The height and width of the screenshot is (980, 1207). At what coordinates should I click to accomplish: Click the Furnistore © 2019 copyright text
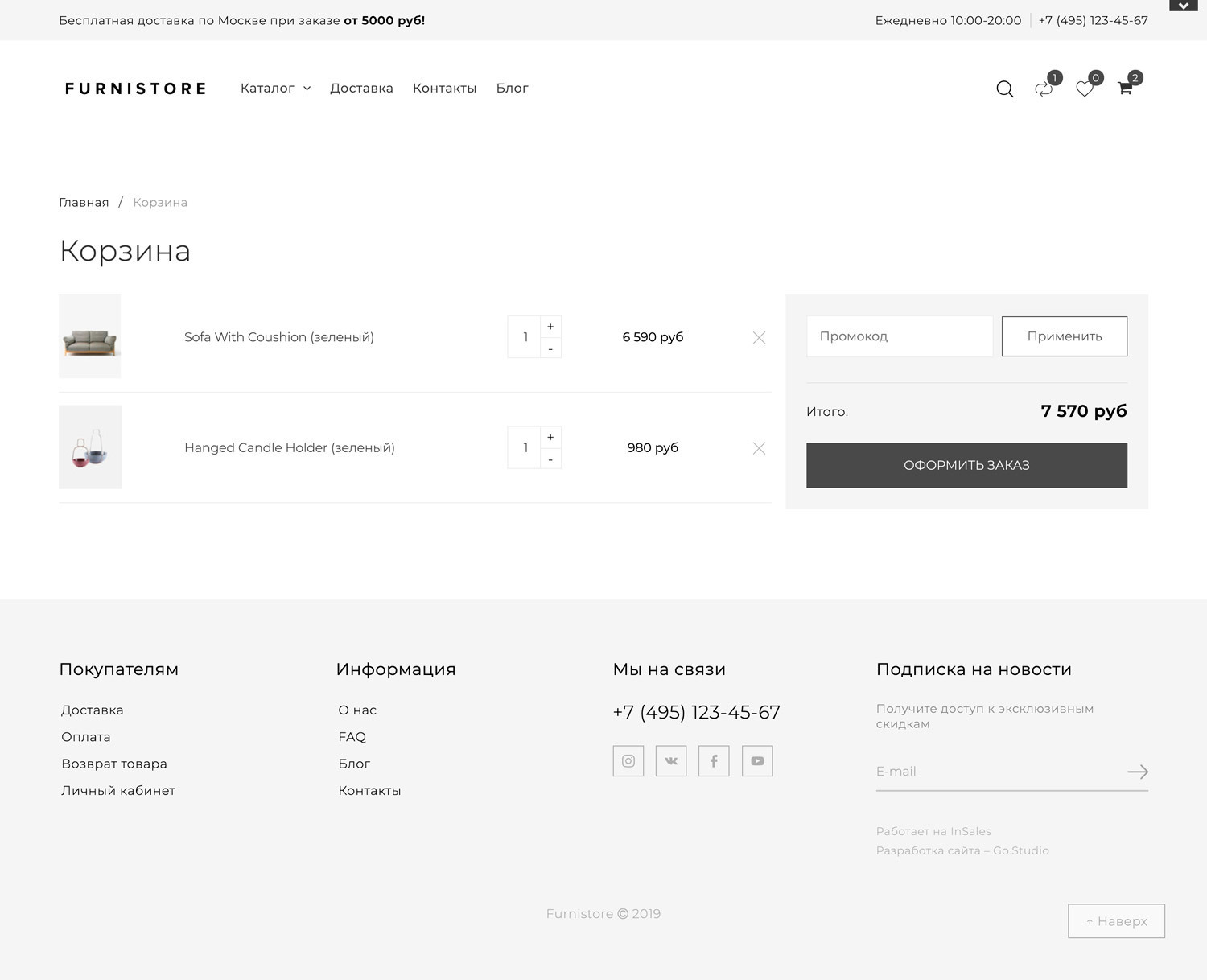pyautogui.click(x=603, y=914)
